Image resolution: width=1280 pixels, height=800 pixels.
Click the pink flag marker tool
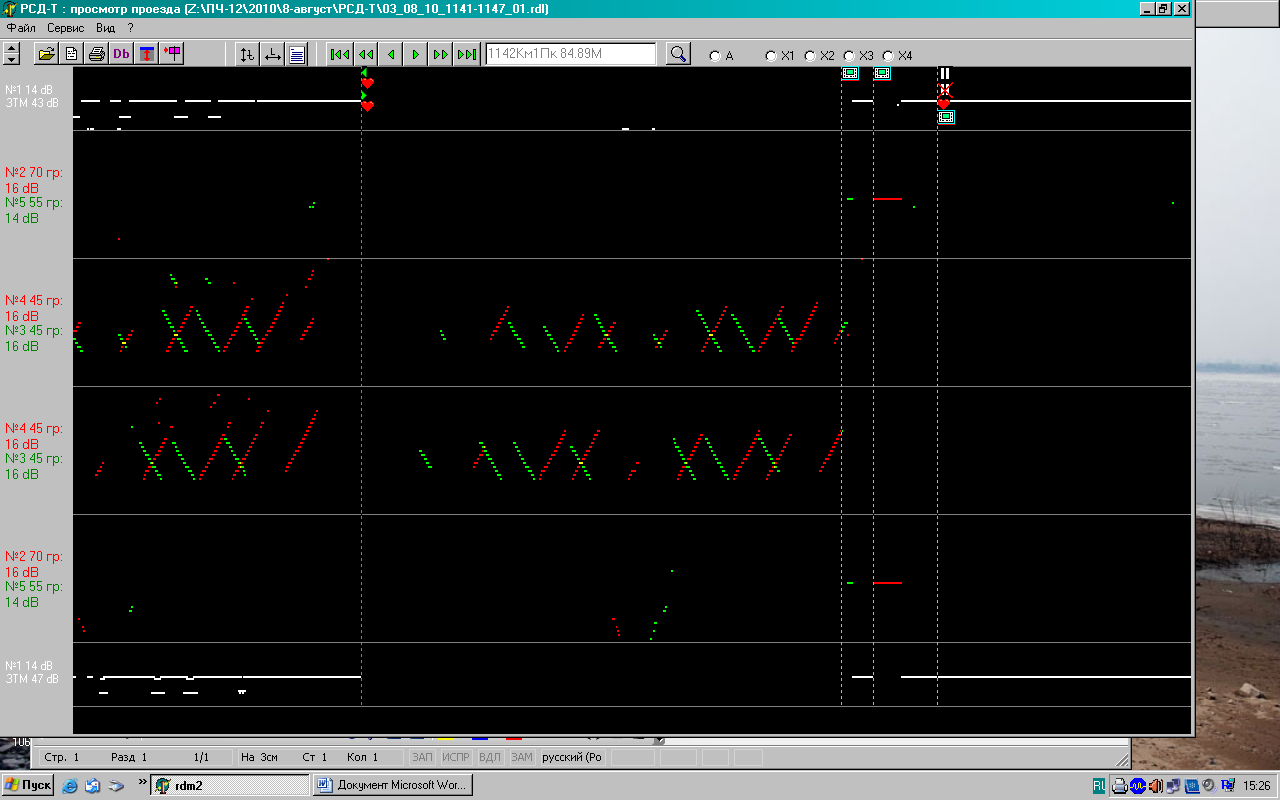point(172,54)
